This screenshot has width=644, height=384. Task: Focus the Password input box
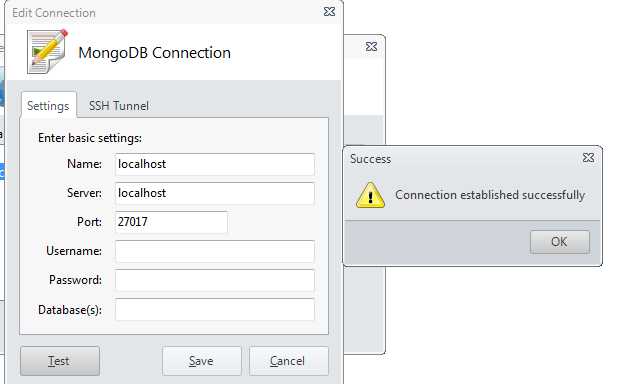(x=215, y=280)
